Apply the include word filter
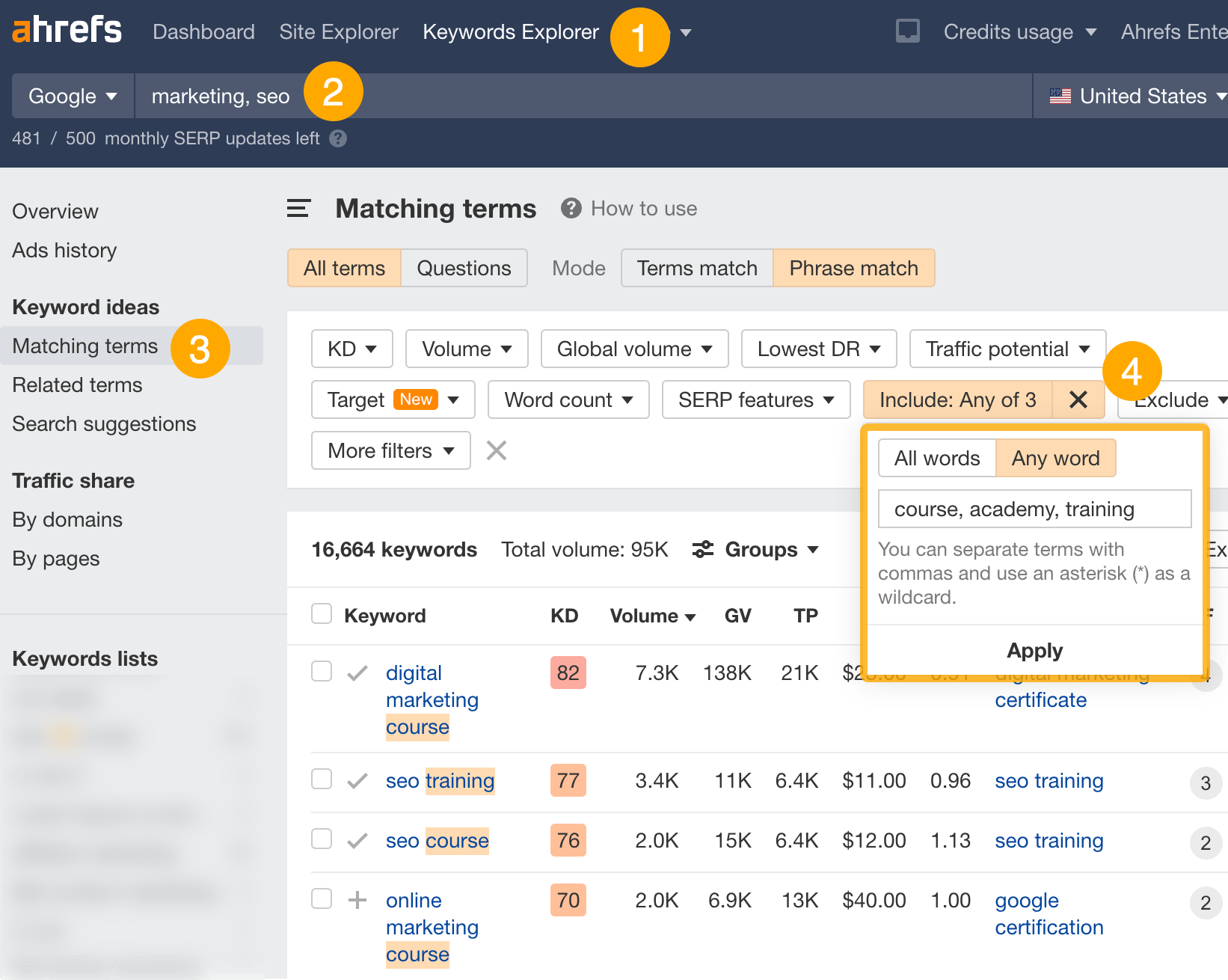Screen dimensions: 1228x980 pos(1034,650)
